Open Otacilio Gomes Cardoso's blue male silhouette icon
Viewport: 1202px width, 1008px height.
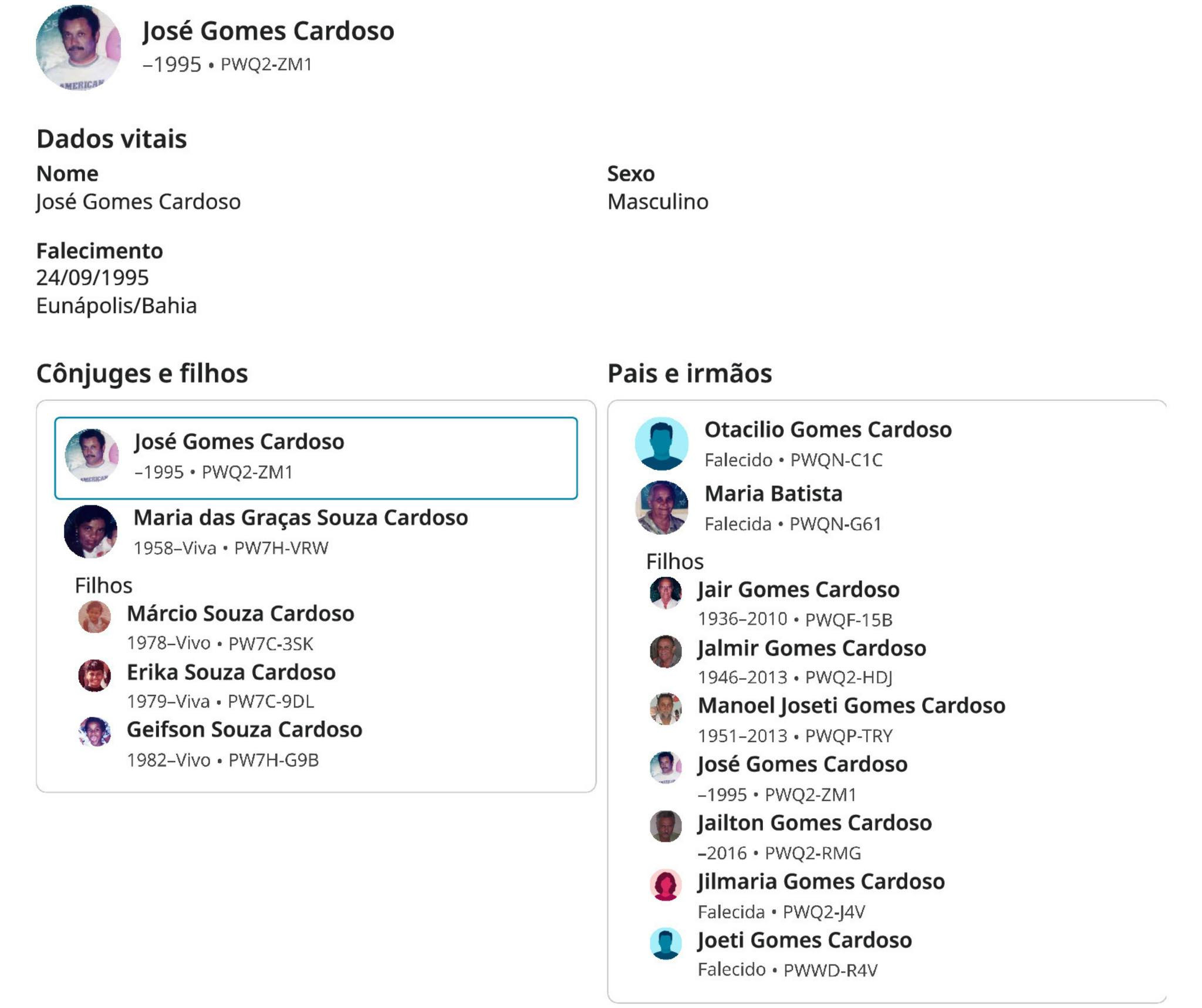(x=661, y=444)
